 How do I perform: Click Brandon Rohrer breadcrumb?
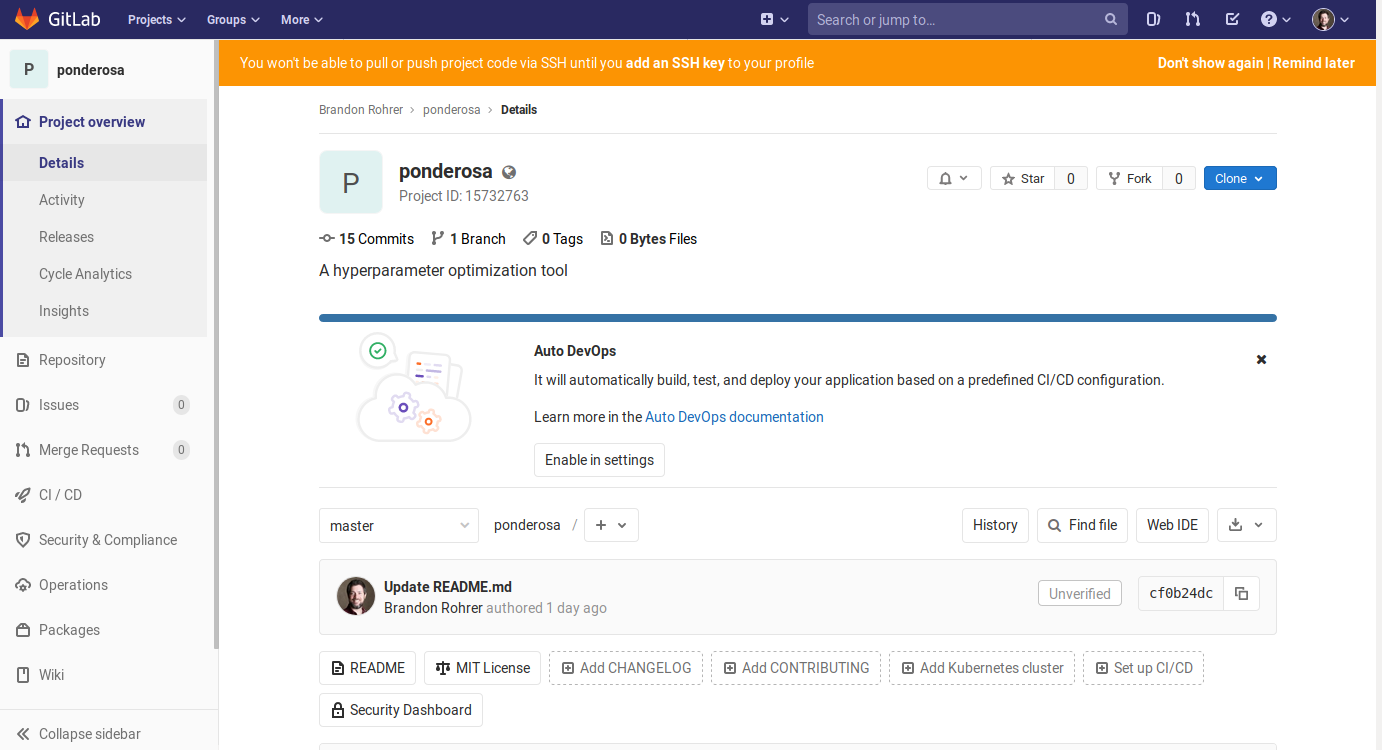tap(361, 110)
